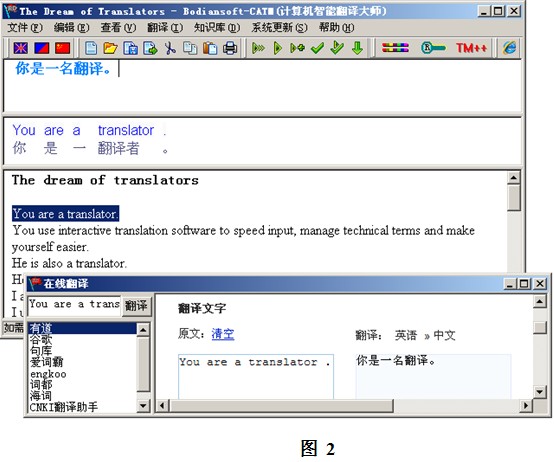The image size is (554, 462).
Task: Open the 知识库 (D) menu
Action: (x=217, y=28)
